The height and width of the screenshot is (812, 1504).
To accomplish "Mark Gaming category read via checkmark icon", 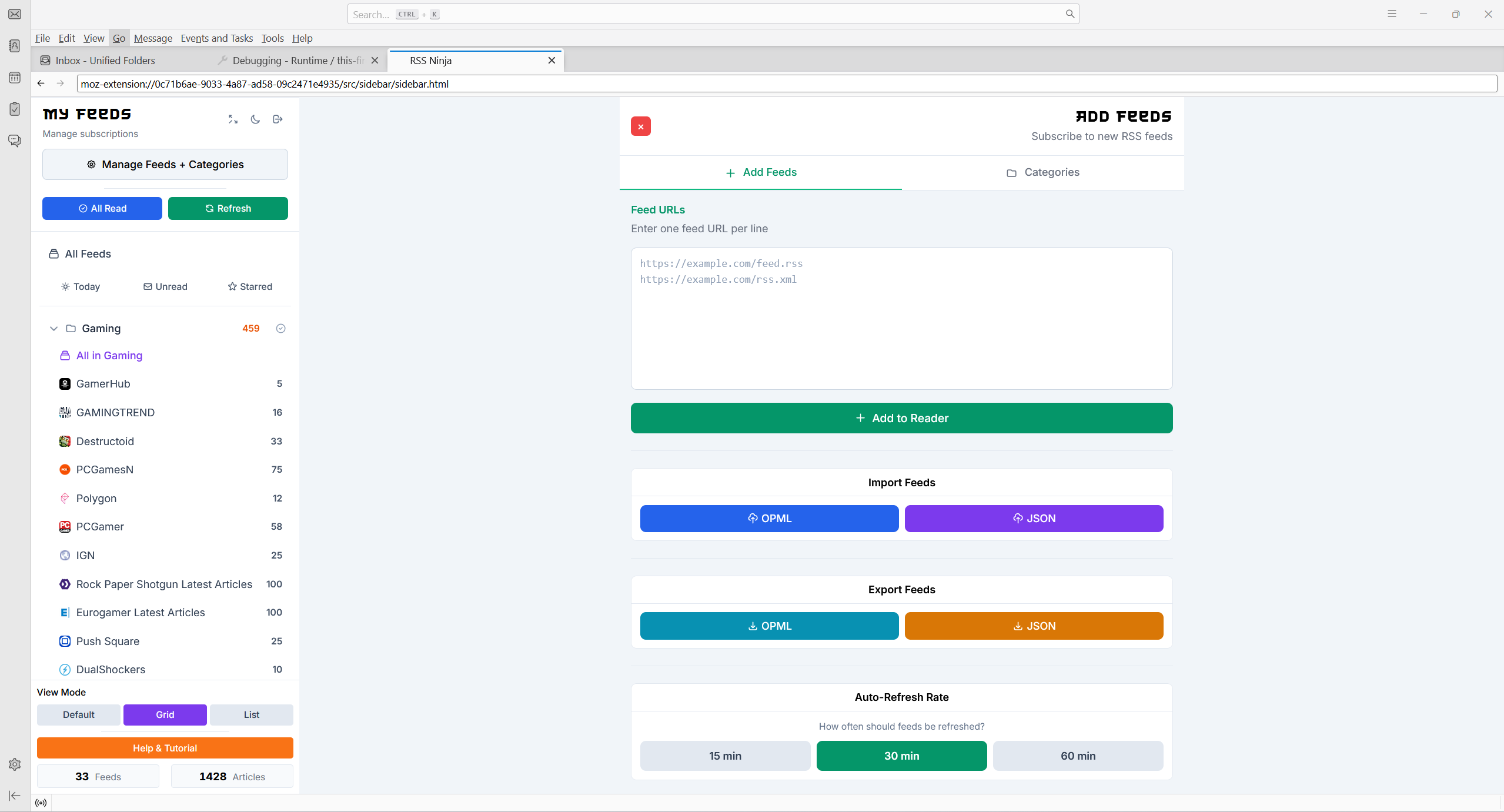I will click(x=280, y=329).
